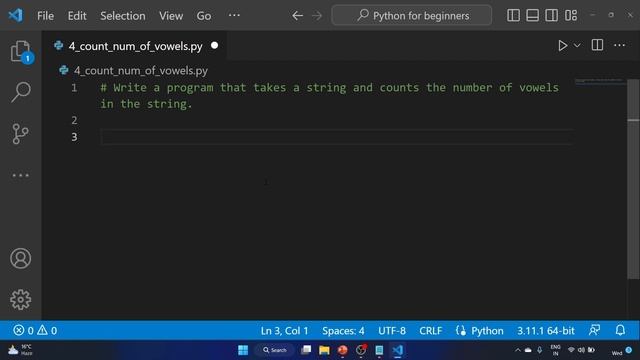Open the Manage gear icon

click(20, 300)
